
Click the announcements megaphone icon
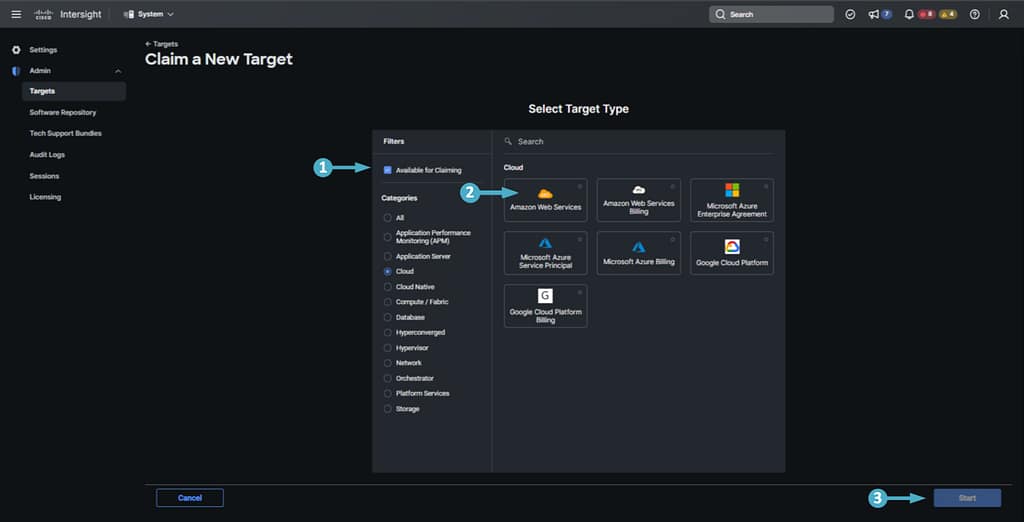874,14
